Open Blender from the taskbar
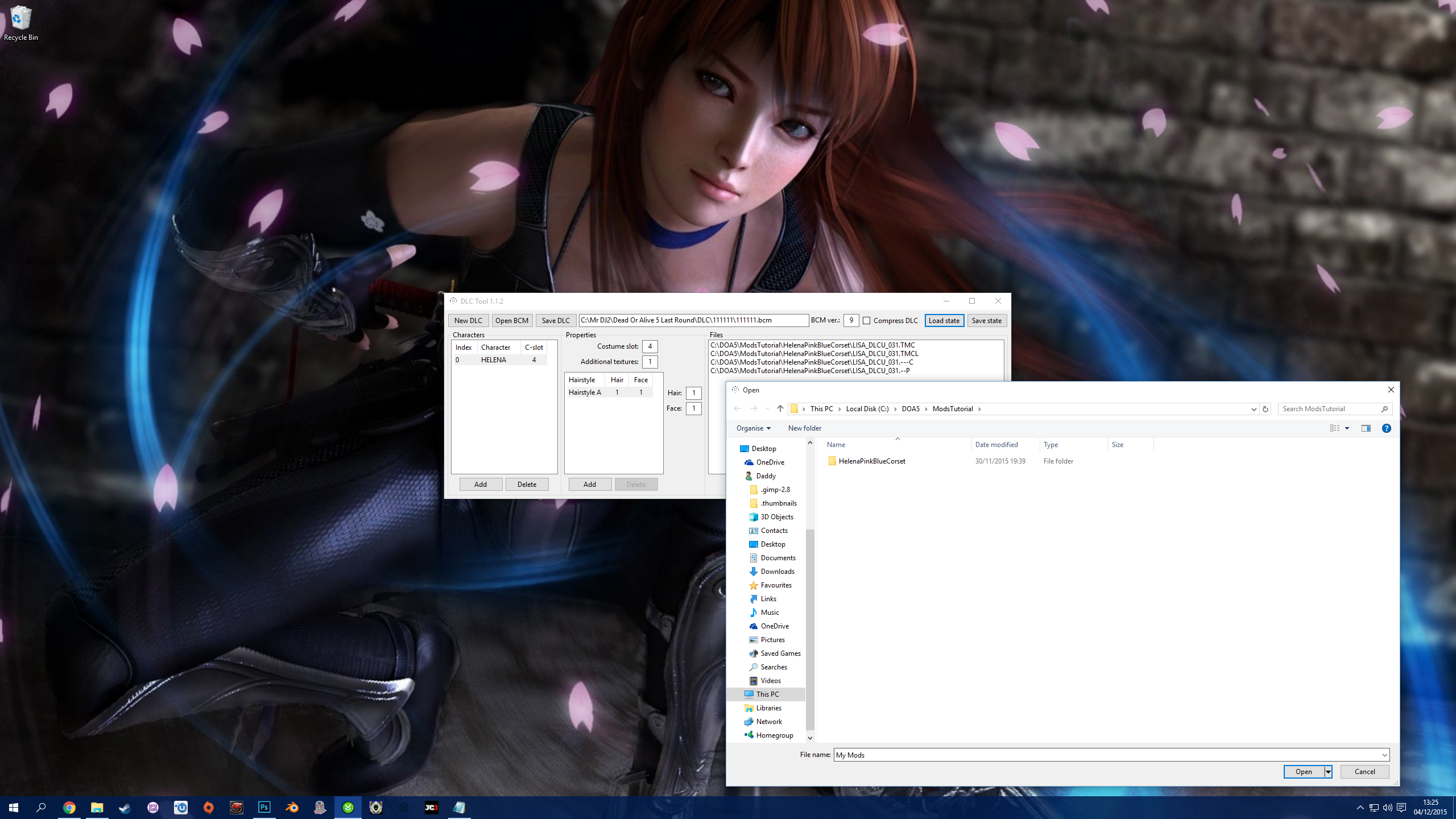This screenshot has width=1456, height=819. click(292, 808)
